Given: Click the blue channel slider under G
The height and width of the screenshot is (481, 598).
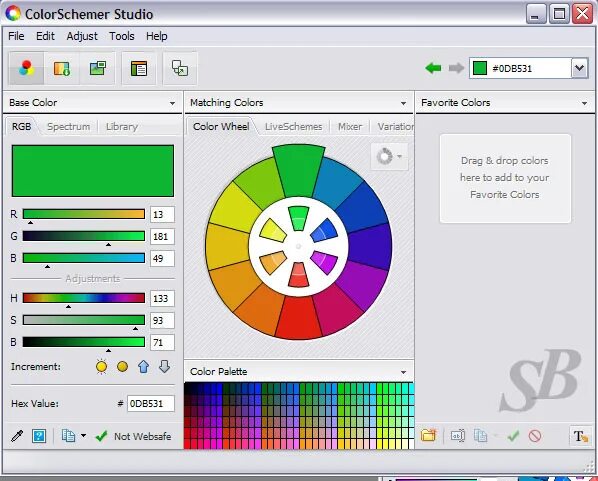Looking at the screenshot, I should 84,258.
